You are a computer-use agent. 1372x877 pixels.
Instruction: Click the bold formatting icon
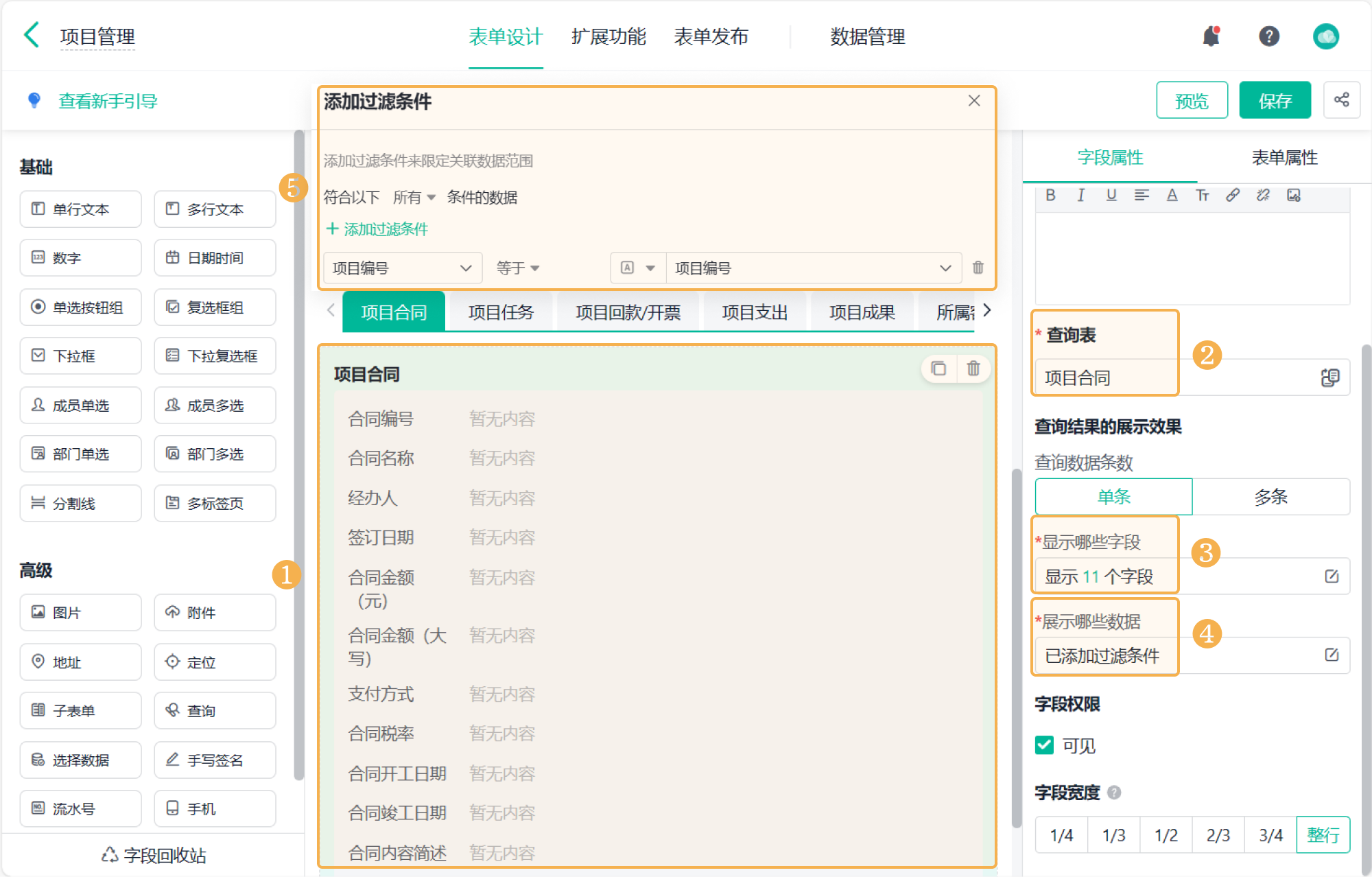(x=1050, y=196)
